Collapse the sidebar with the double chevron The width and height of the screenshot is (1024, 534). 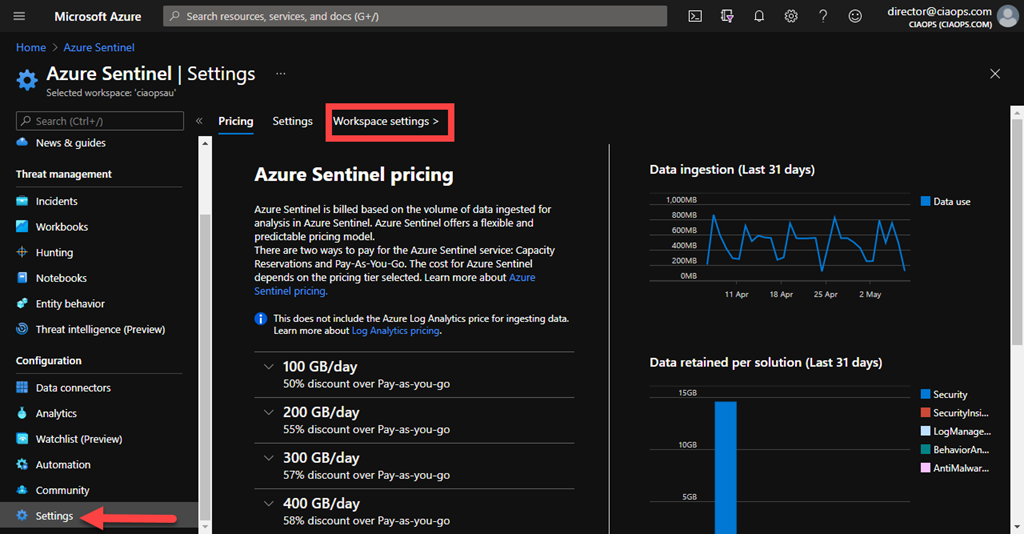199,121
